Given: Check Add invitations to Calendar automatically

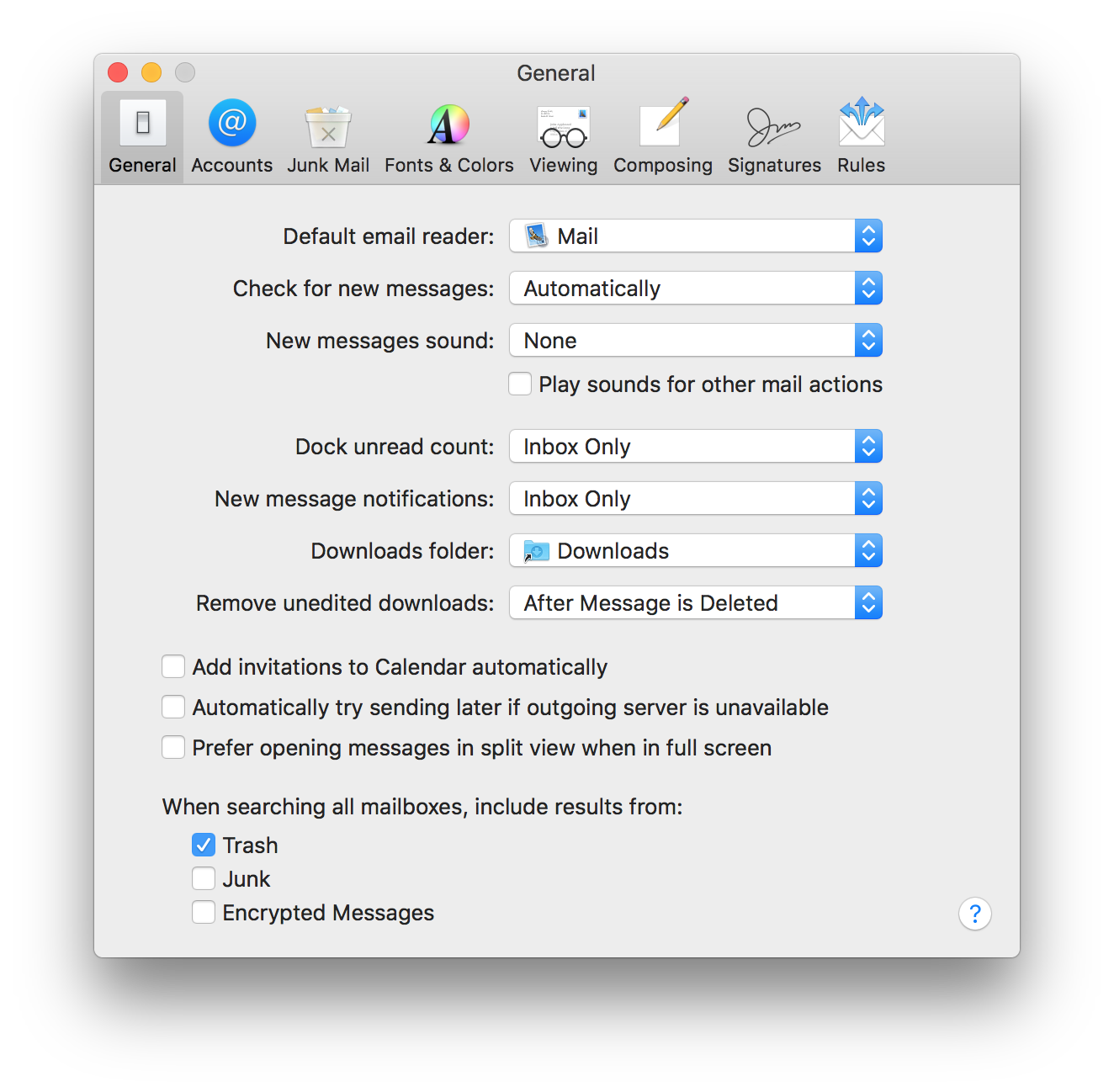Looking at the screenshot, I should tap(173, 667).
